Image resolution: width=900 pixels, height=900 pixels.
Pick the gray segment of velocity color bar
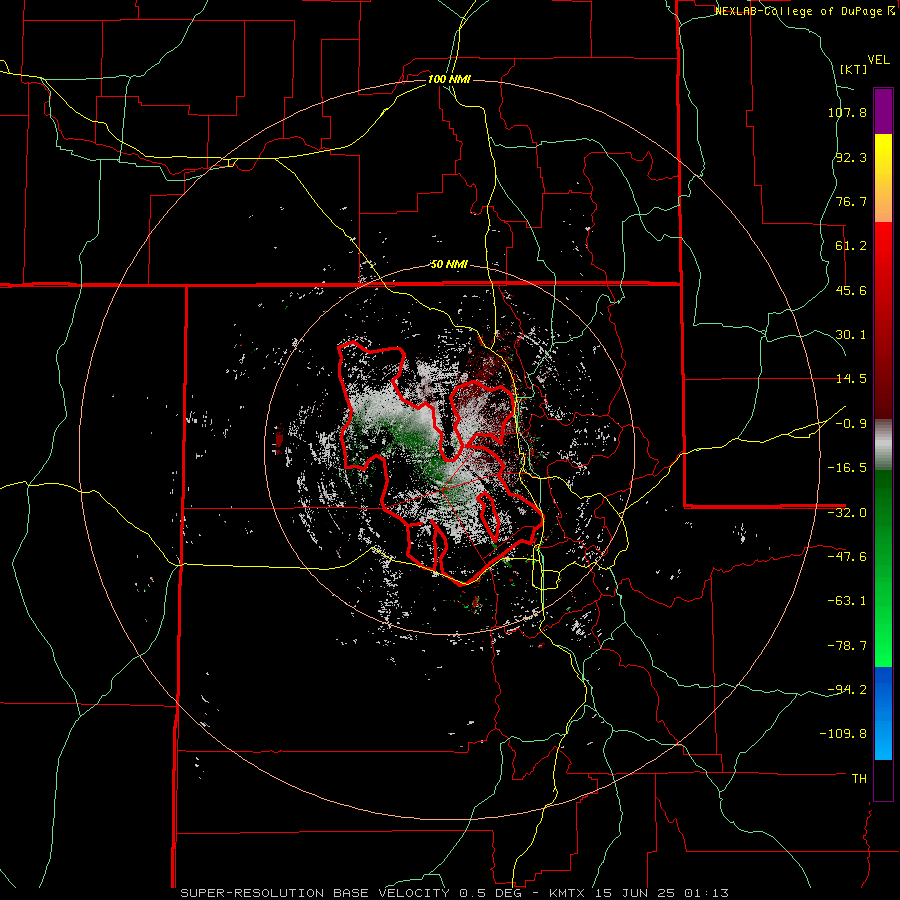click(x=883, y=445)
